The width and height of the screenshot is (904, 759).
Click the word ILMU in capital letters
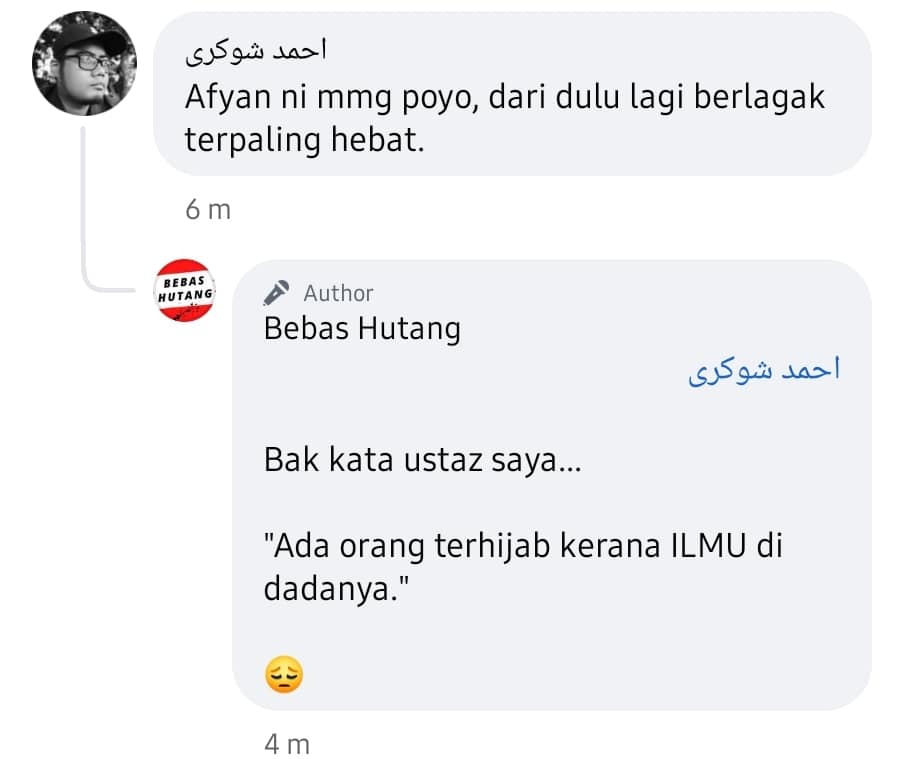[709, 546]
